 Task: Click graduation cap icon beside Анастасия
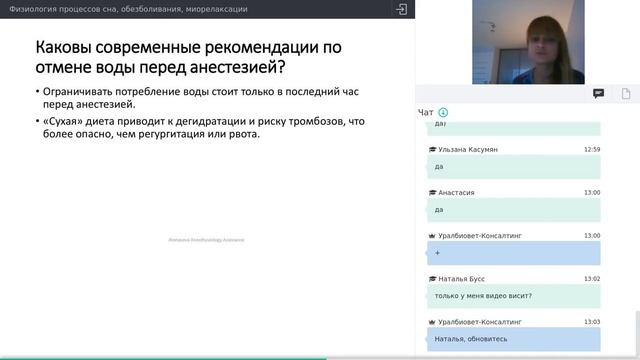pos(432,192)
